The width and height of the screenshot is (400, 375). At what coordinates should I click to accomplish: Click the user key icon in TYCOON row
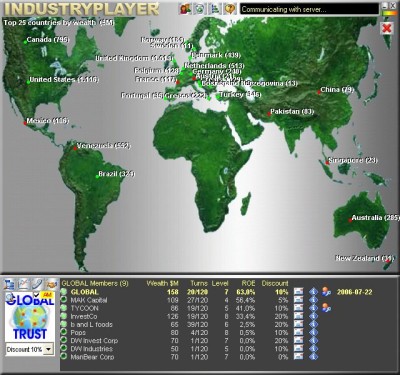tap(326, 308)
